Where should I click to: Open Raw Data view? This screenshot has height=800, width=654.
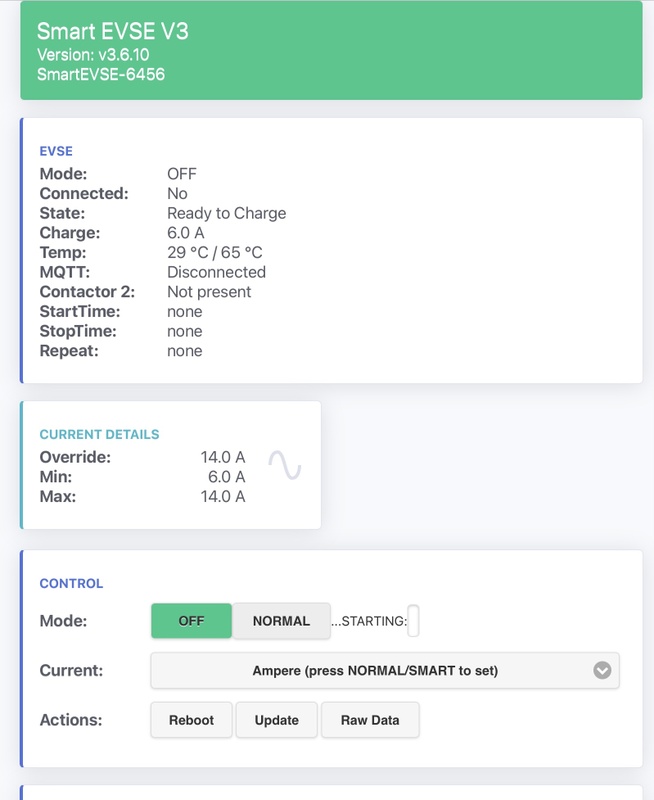[x=370, y=720]
